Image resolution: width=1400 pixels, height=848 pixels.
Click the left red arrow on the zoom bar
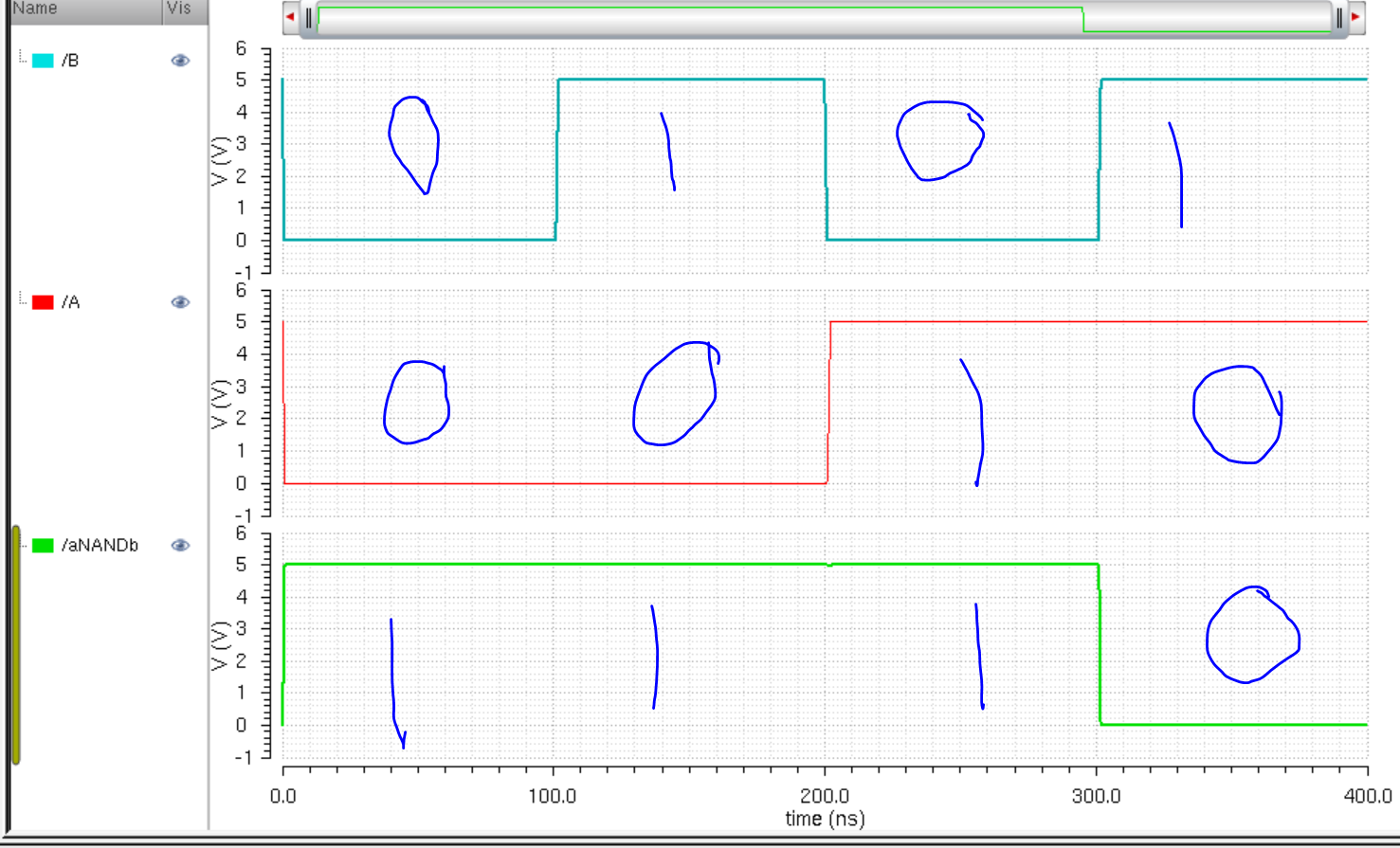pos(290,17)
